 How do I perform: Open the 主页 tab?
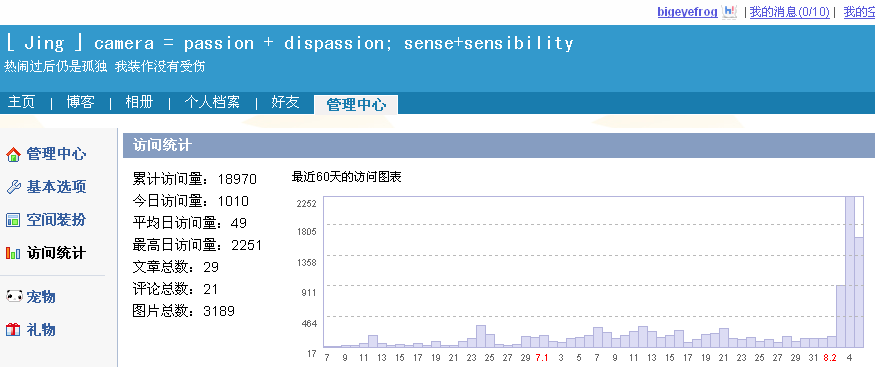click(21, 102)
